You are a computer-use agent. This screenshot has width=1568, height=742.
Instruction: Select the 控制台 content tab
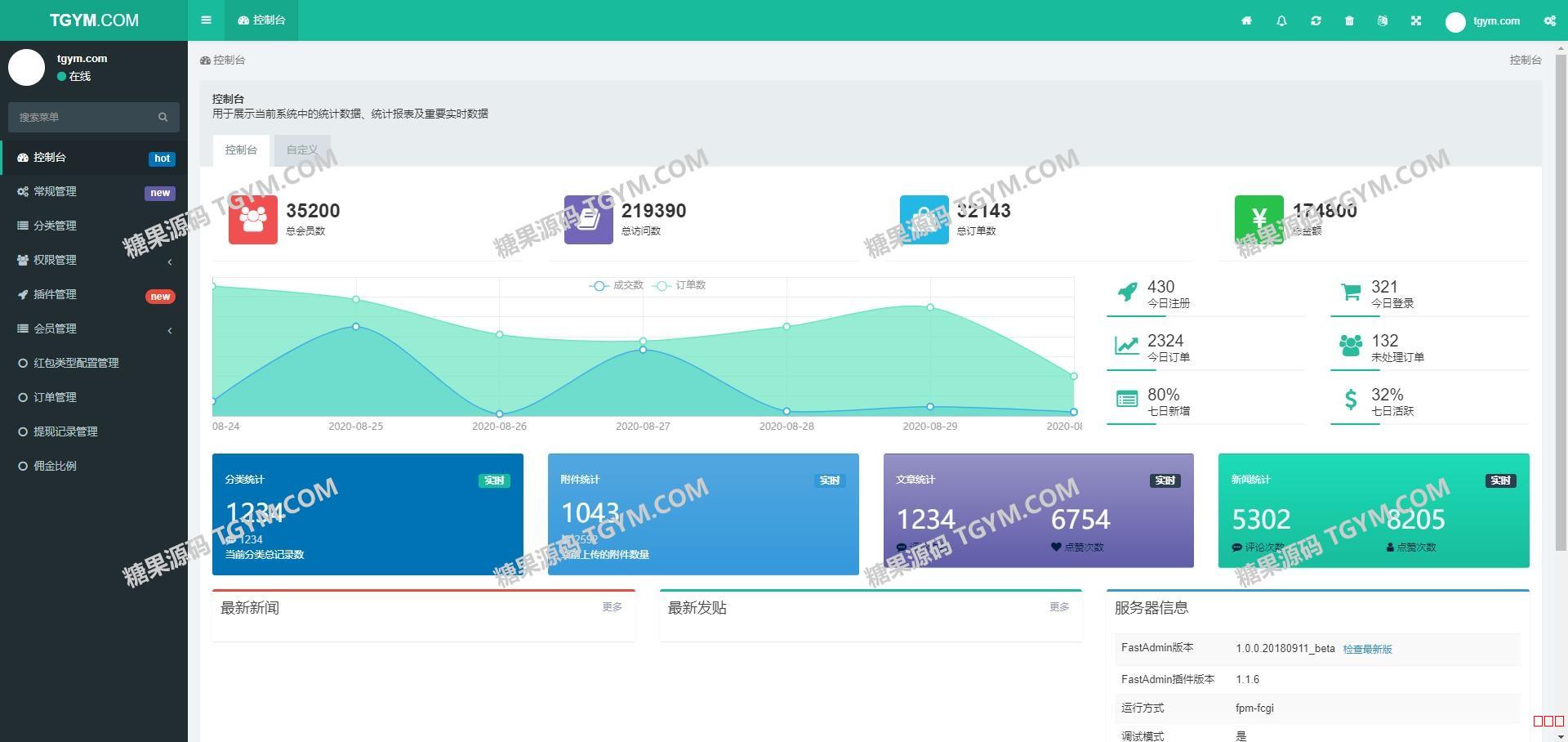coord(241,150)
